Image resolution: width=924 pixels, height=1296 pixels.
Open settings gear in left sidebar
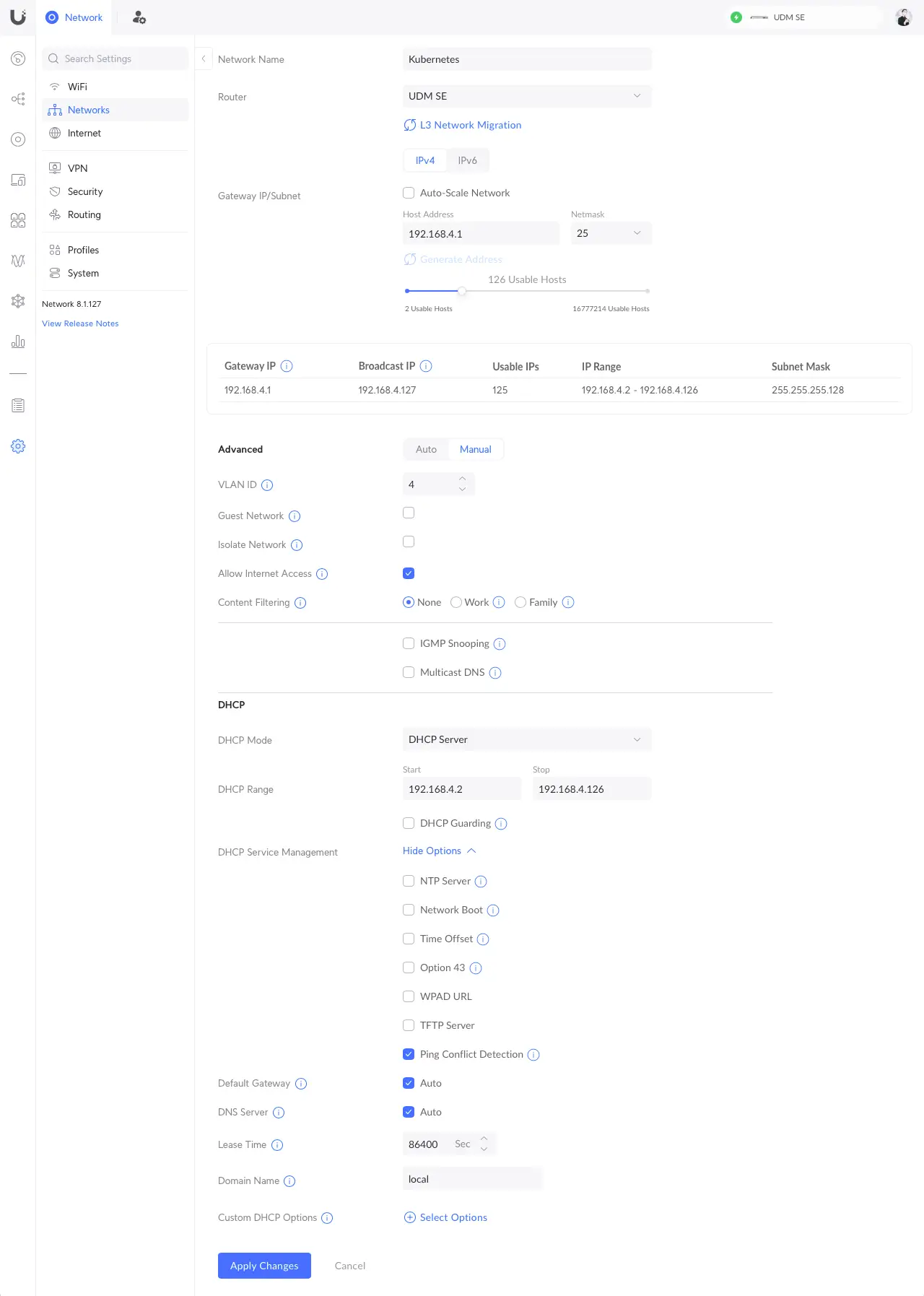tap(18, 446)
